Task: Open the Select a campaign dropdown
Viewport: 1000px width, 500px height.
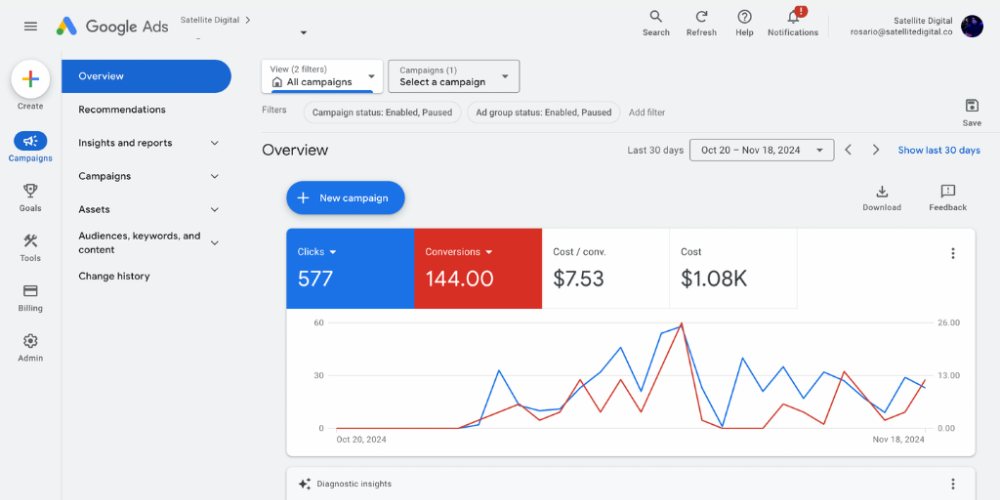Action: coord(453,77)
